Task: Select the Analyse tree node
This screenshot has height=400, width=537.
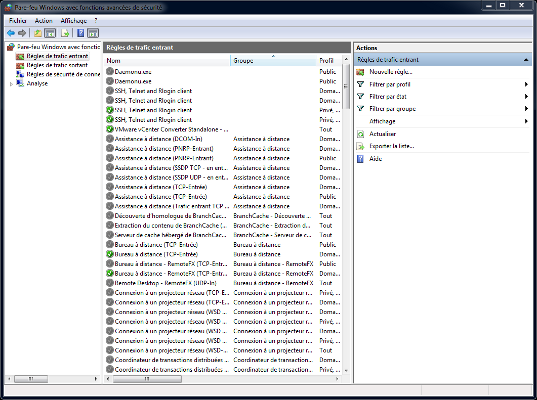Action: [37, 84]
